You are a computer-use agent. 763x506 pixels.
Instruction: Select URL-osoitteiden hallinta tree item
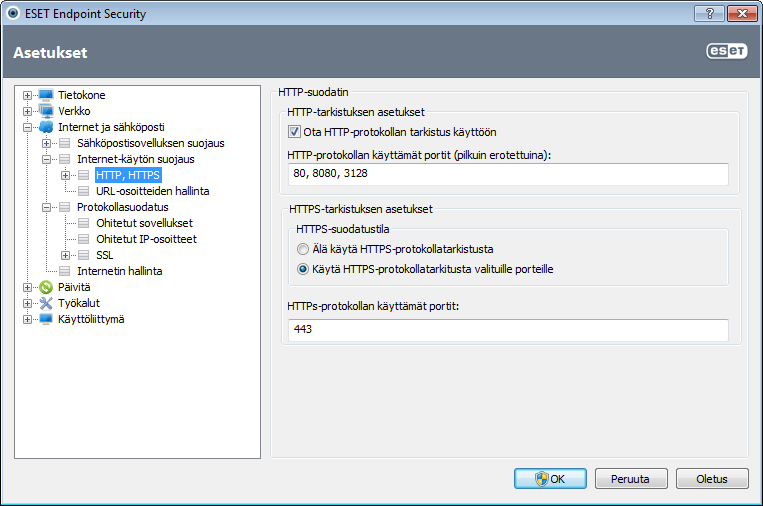(152, 191)
